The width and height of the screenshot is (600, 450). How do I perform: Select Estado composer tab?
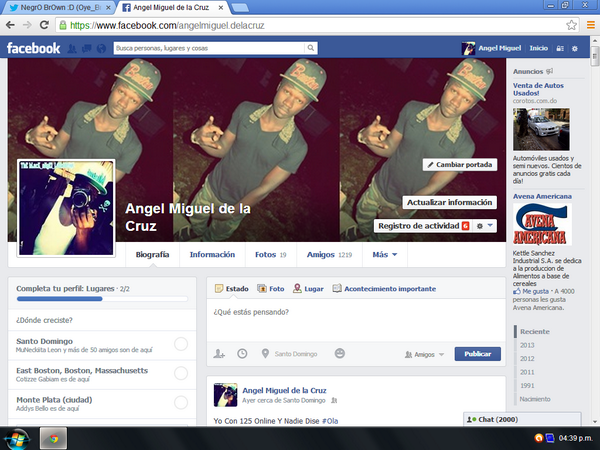coord(232,289)
